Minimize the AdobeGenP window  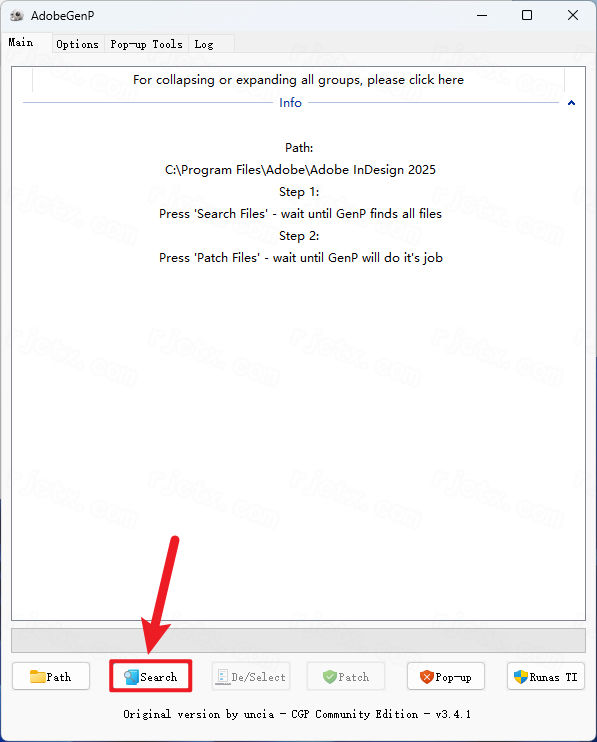tap(482, 16)
